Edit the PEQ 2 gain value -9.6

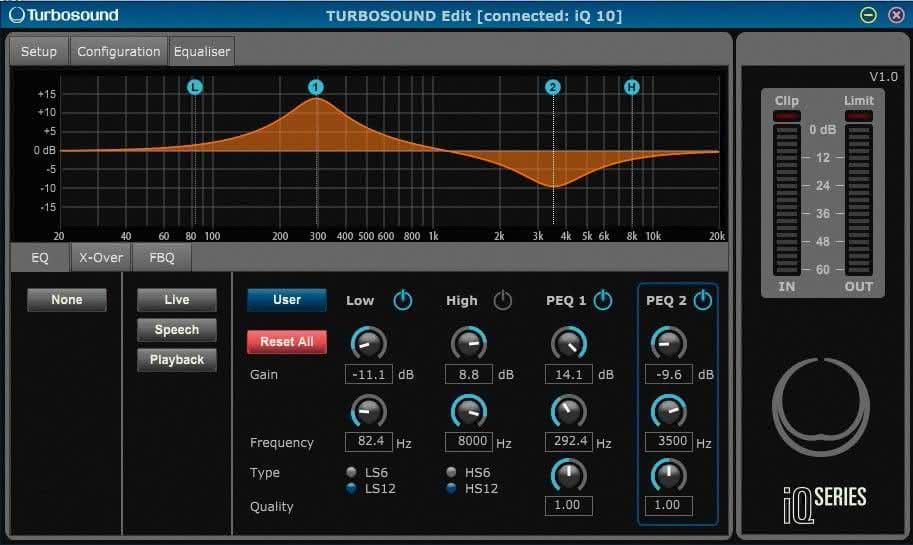pyautogui.click(x=668, y=374)
